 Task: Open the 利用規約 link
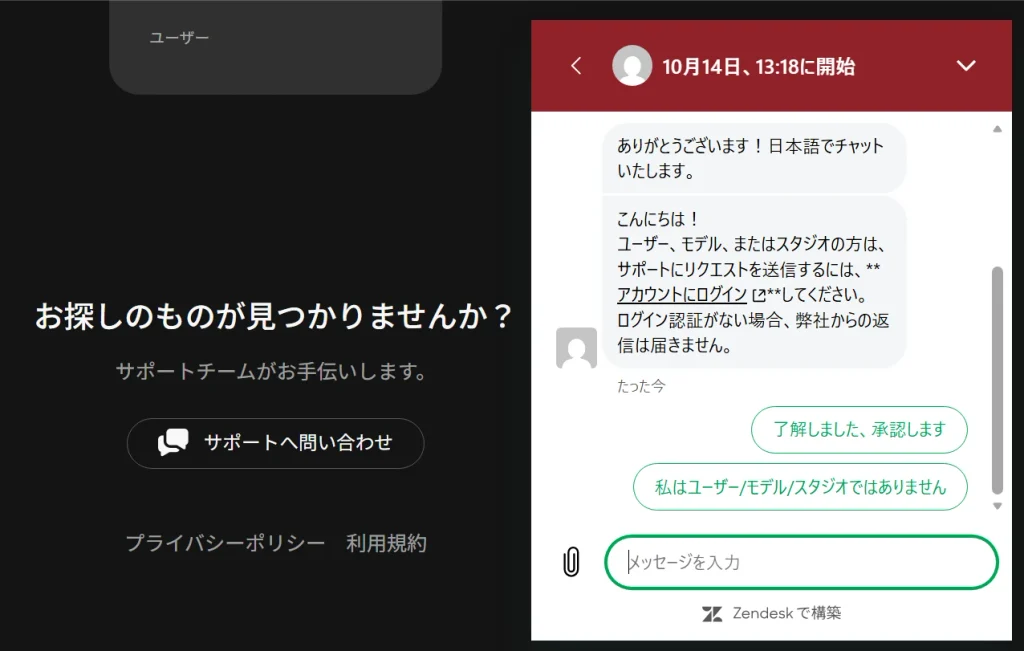coord(386,543)
